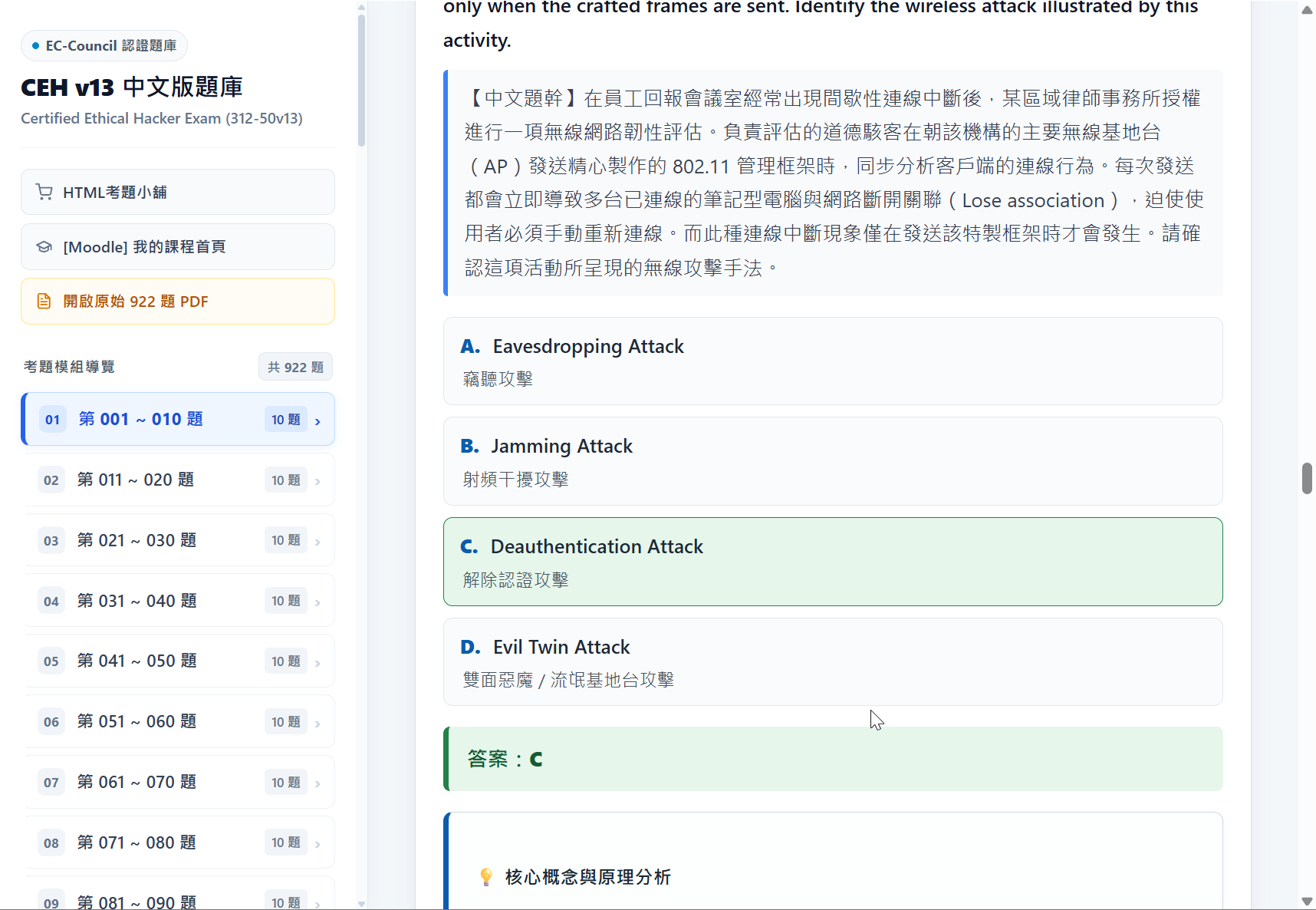
Task: Click the EC-Council 認證題庫 badge
Action: pos(104,45)
